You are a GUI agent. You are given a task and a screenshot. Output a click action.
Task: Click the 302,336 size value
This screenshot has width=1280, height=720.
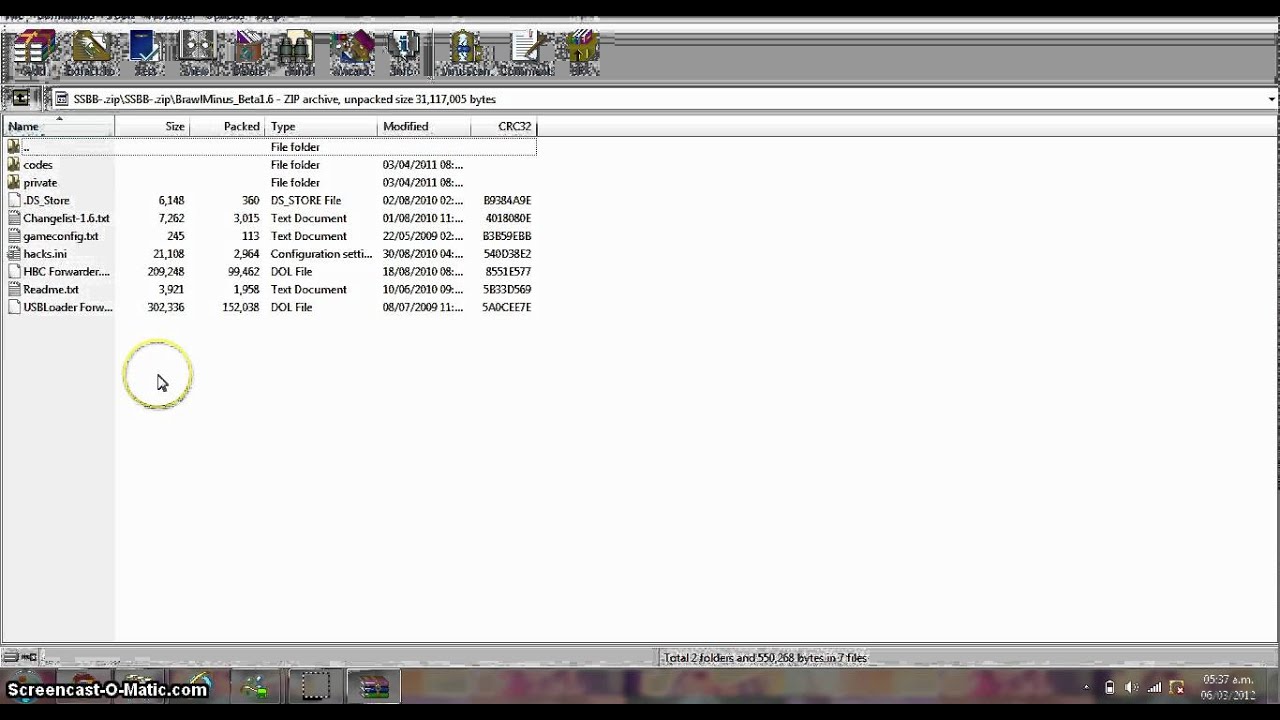tap(165, 308)
